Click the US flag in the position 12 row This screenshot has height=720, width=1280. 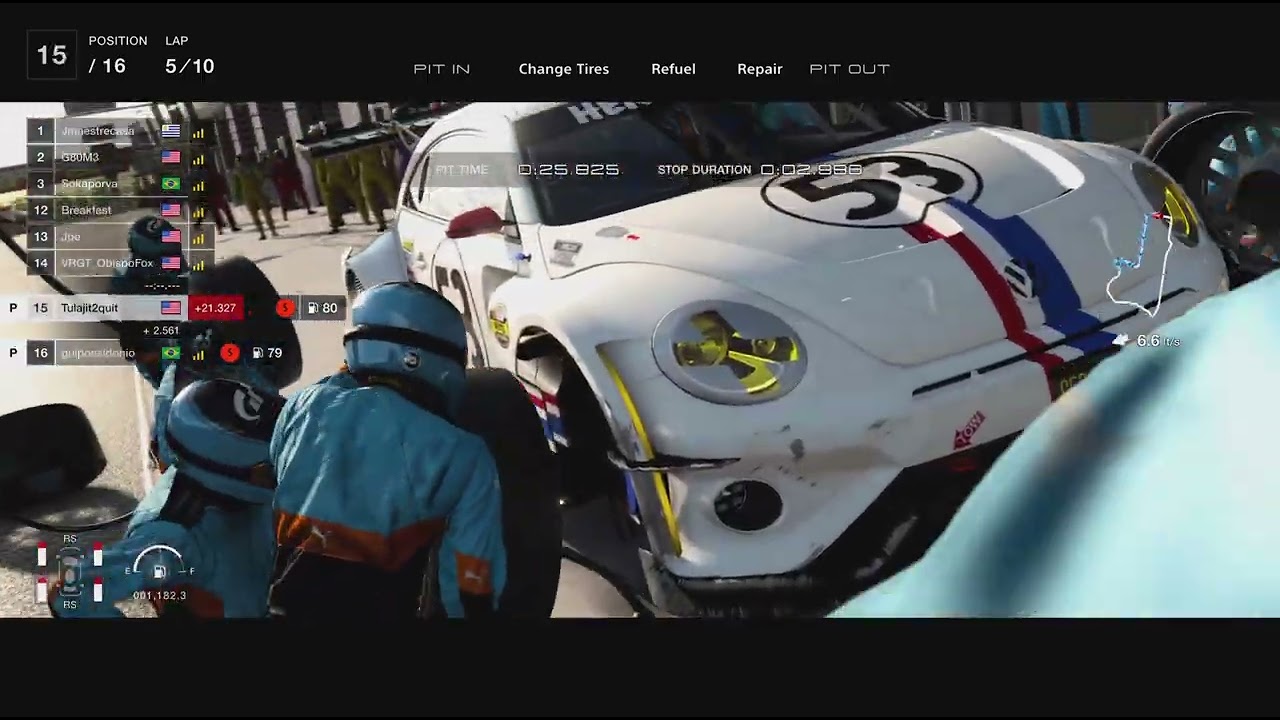171,210
